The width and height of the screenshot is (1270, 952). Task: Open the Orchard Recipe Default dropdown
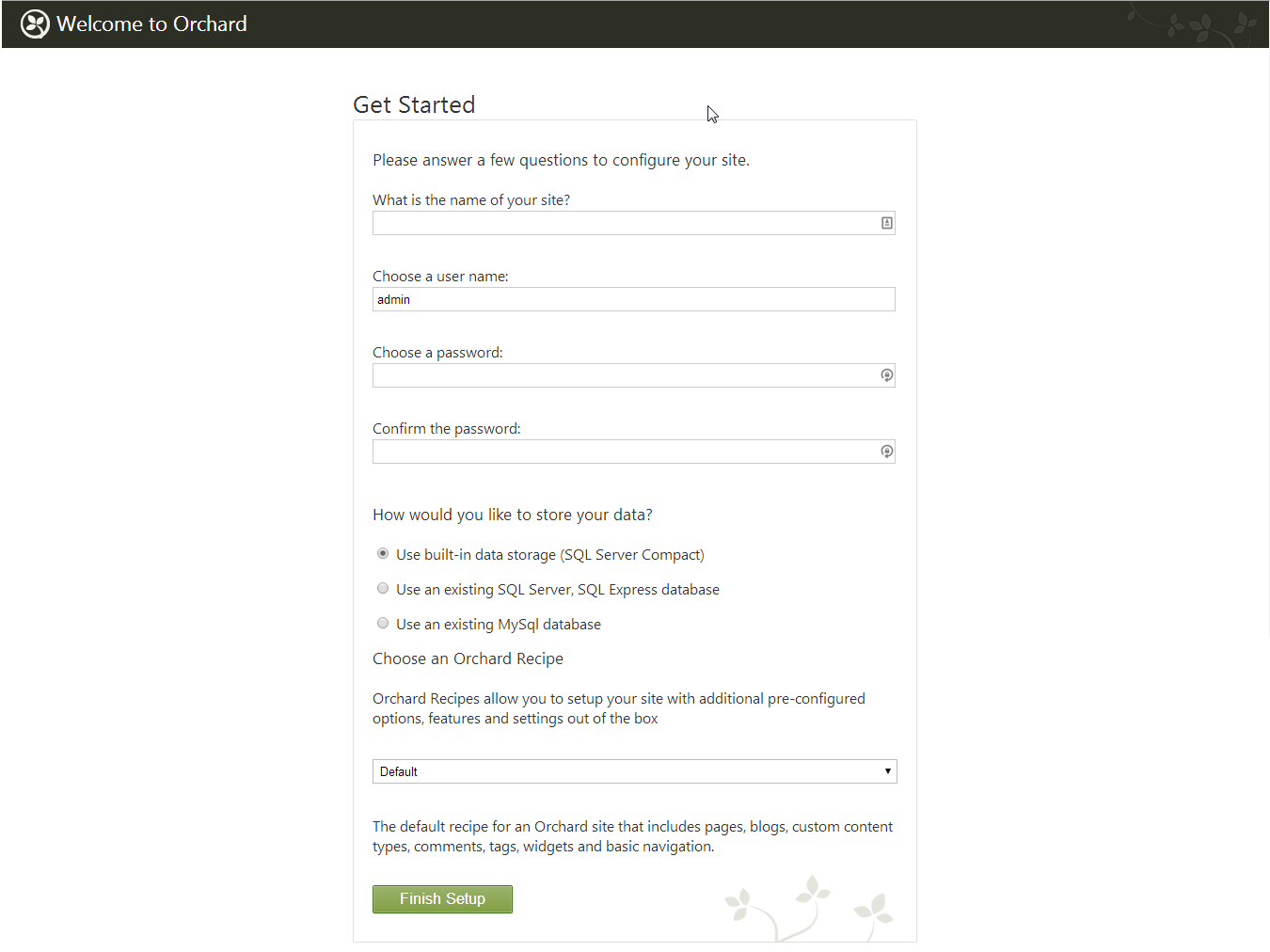tap(634, 771)
